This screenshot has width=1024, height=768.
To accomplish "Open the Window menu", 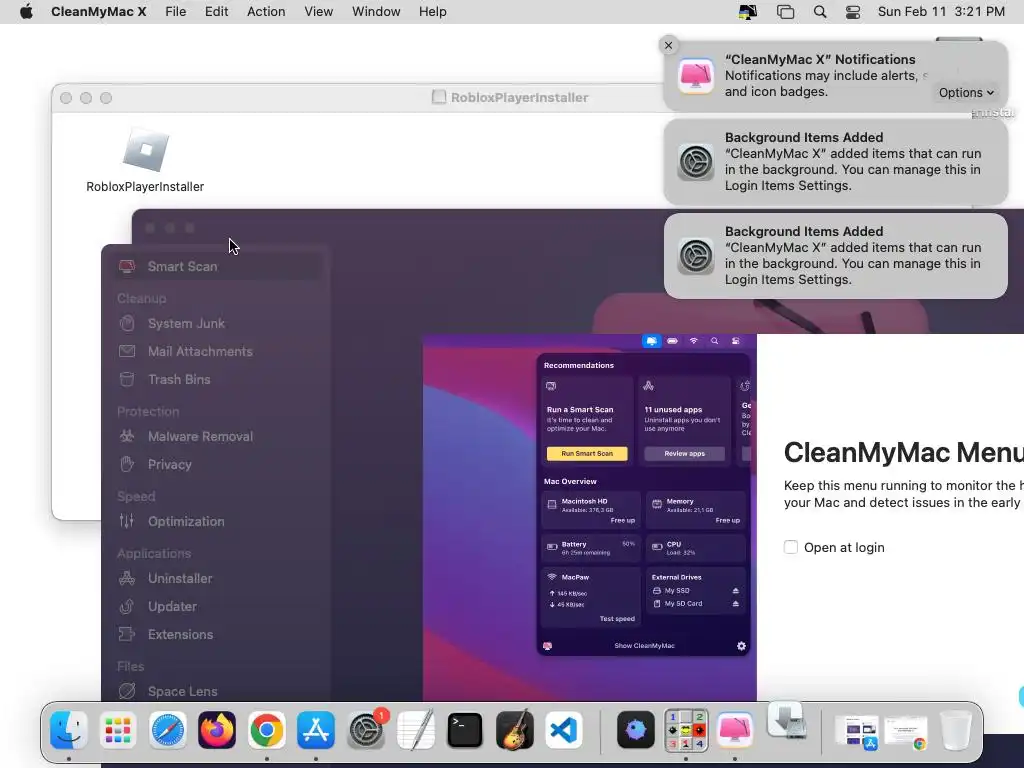I will coord(376,12).
